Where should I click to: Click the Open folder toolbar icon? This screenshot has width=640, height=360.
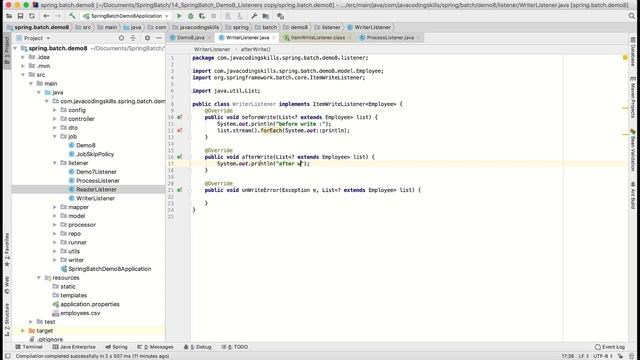9,16
